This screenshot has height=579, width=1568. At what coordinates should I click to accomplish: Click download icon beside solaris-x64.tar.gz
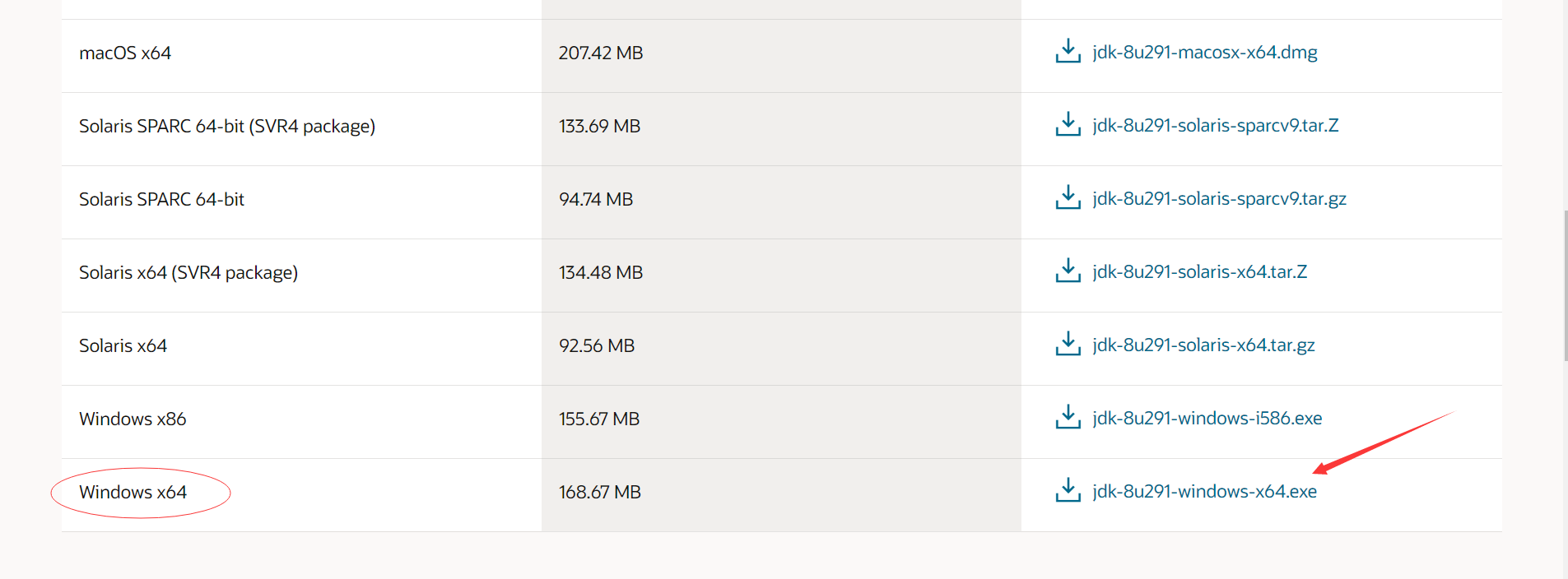coord(1068,344)
